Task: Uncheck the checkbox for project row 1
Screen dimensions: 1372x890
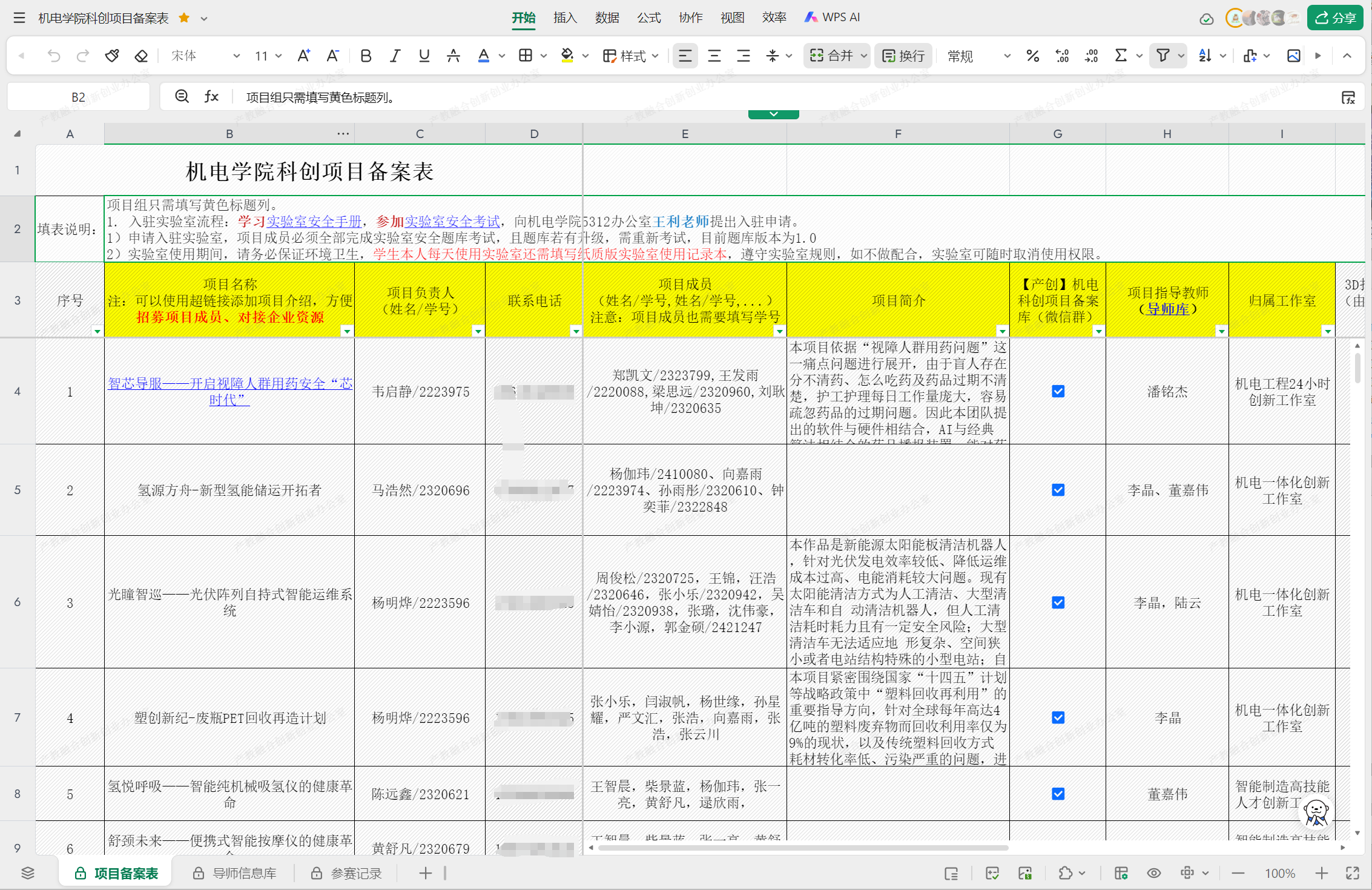Action: coord(1058,392)
